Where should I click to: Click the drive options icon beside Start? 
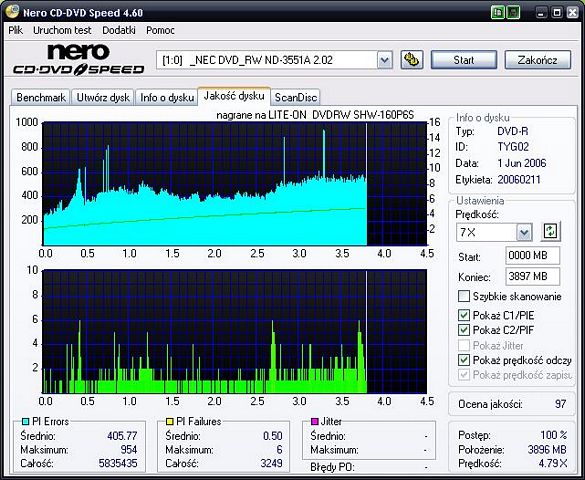412,60
